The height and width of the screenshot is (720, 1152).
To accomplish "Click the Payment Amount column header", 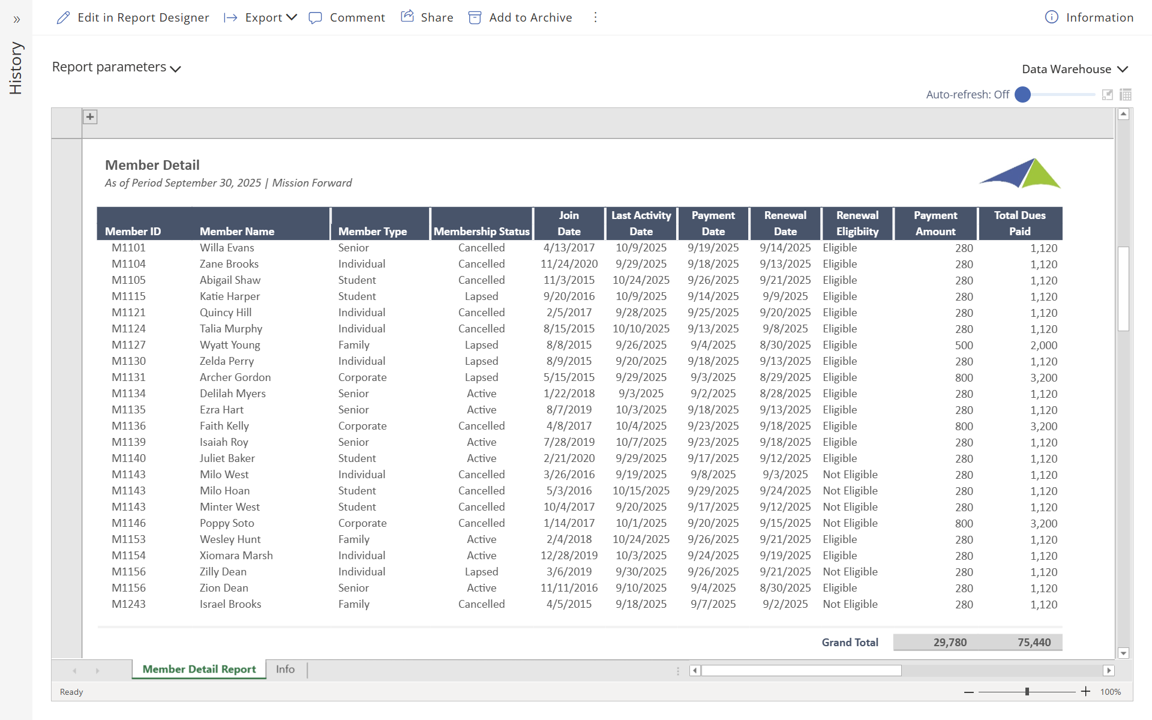I will pos(935,223).
